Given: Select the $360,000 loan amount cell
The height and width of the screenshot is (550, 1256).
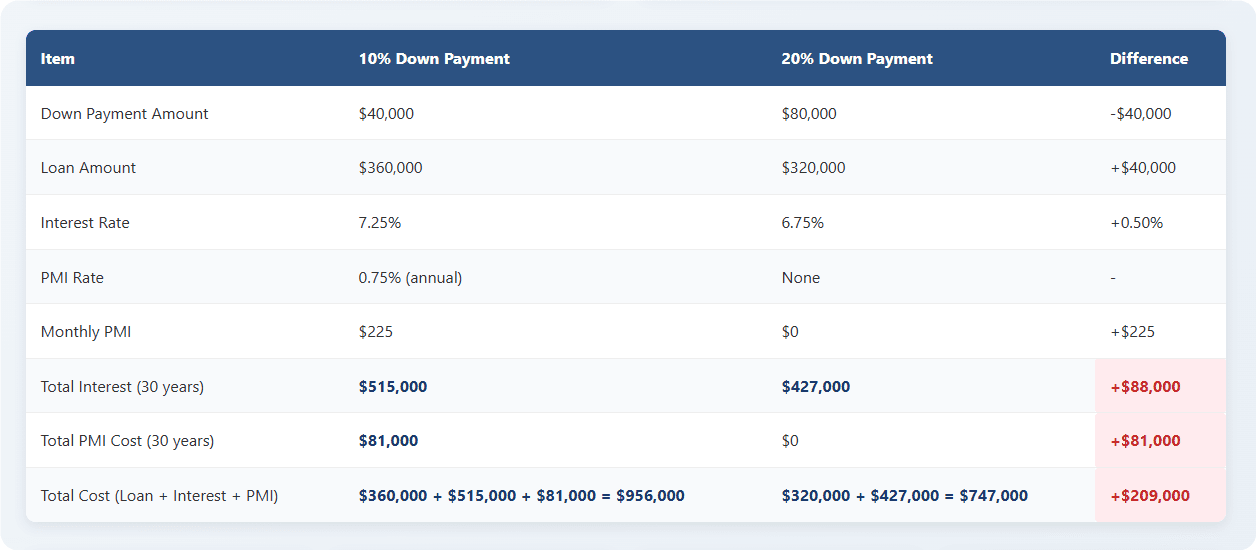Looking at the screenshot, I should tap(390, 168).
